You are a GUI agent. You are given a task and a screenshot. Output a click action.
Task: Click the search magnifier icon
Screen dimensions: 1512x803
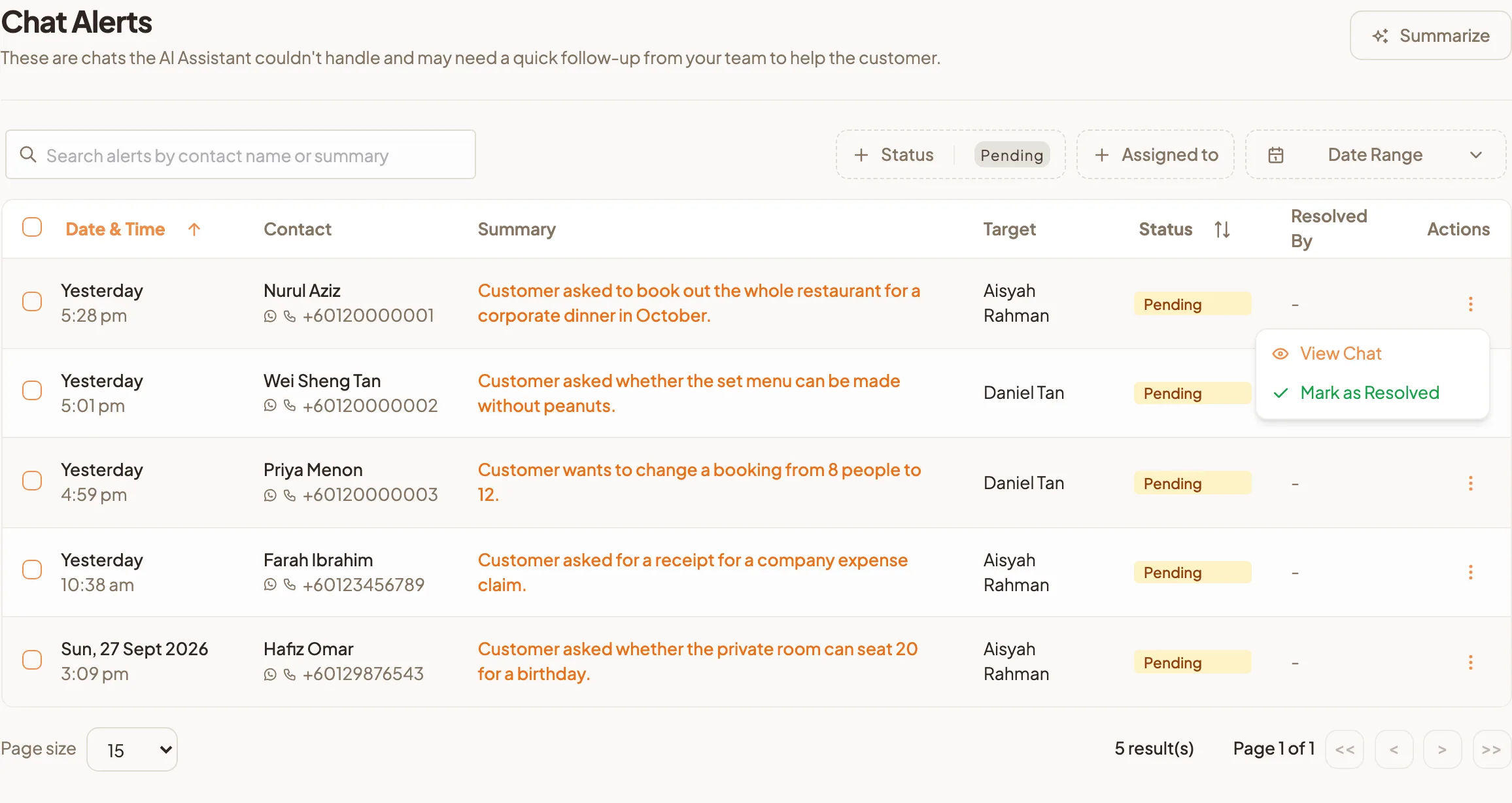click(x=28, y=154)
